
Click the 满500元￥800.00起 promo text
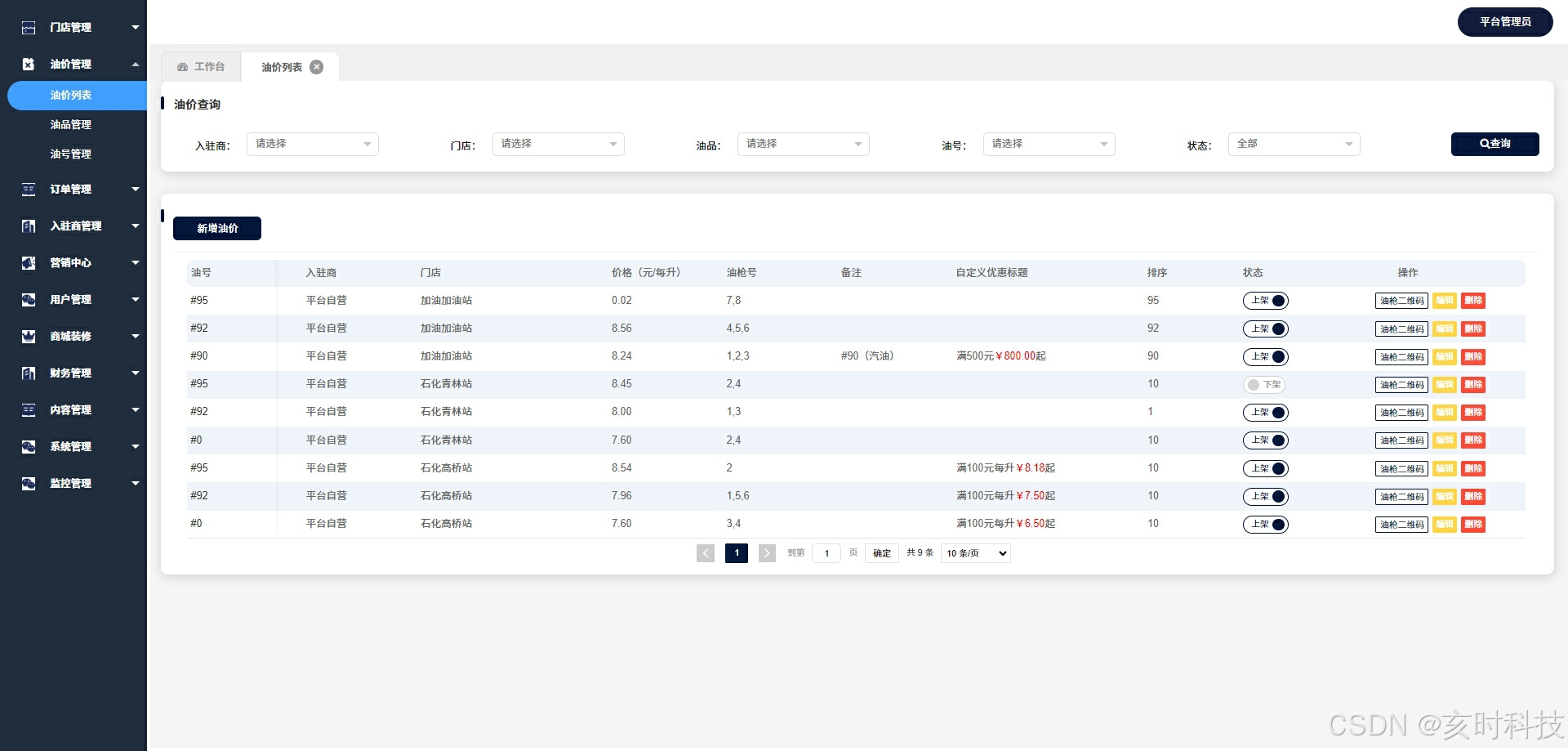[x=1001, y=356]
